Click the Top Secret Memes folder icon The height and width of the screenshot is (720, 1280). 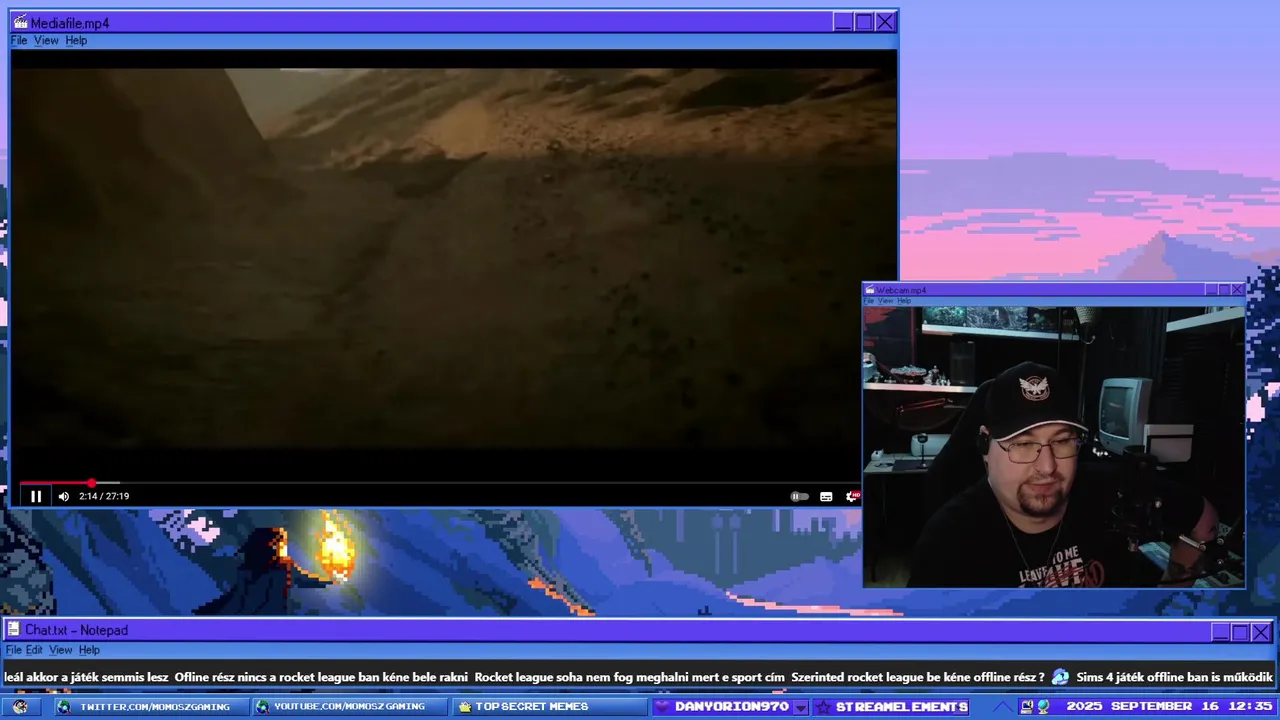pos(464,707)
